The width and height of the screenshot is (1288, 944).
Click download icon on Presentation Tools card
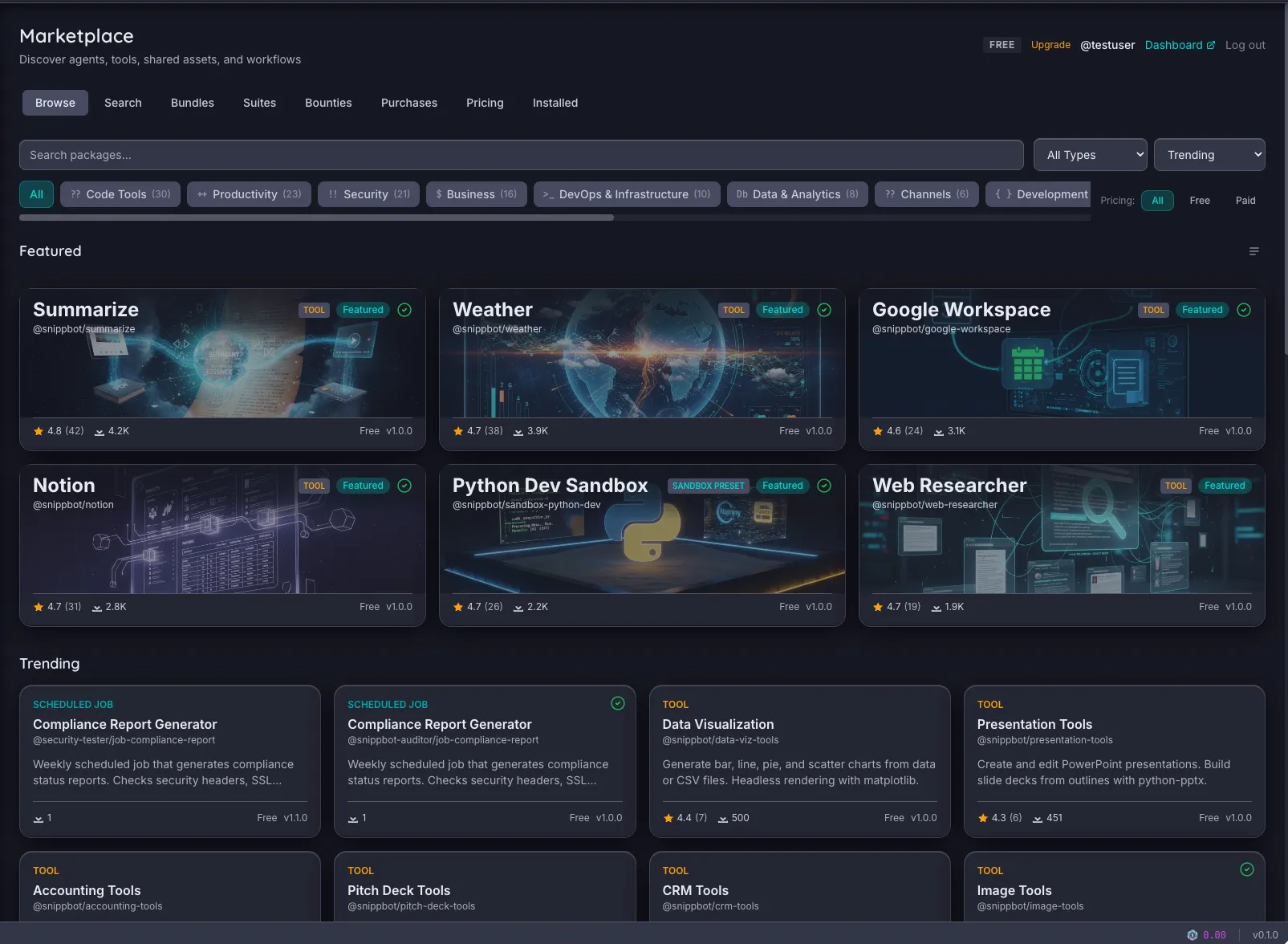pos(1038,819)
